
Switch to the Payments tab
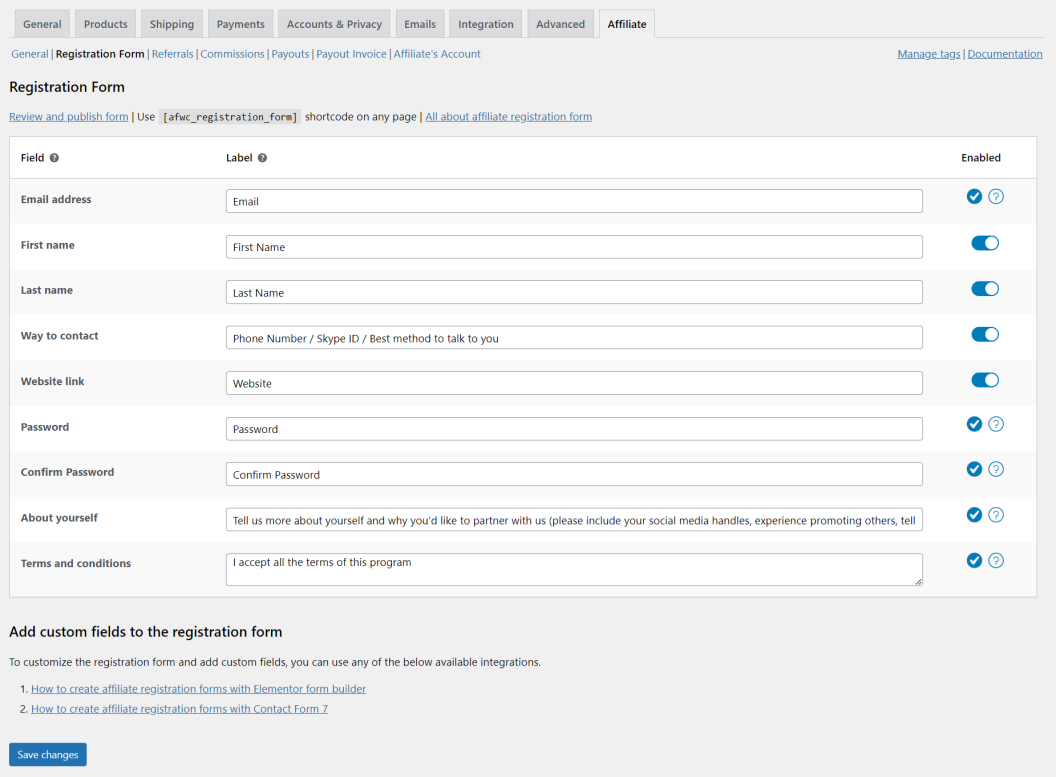pyautogui.click(x=240, y=23)
